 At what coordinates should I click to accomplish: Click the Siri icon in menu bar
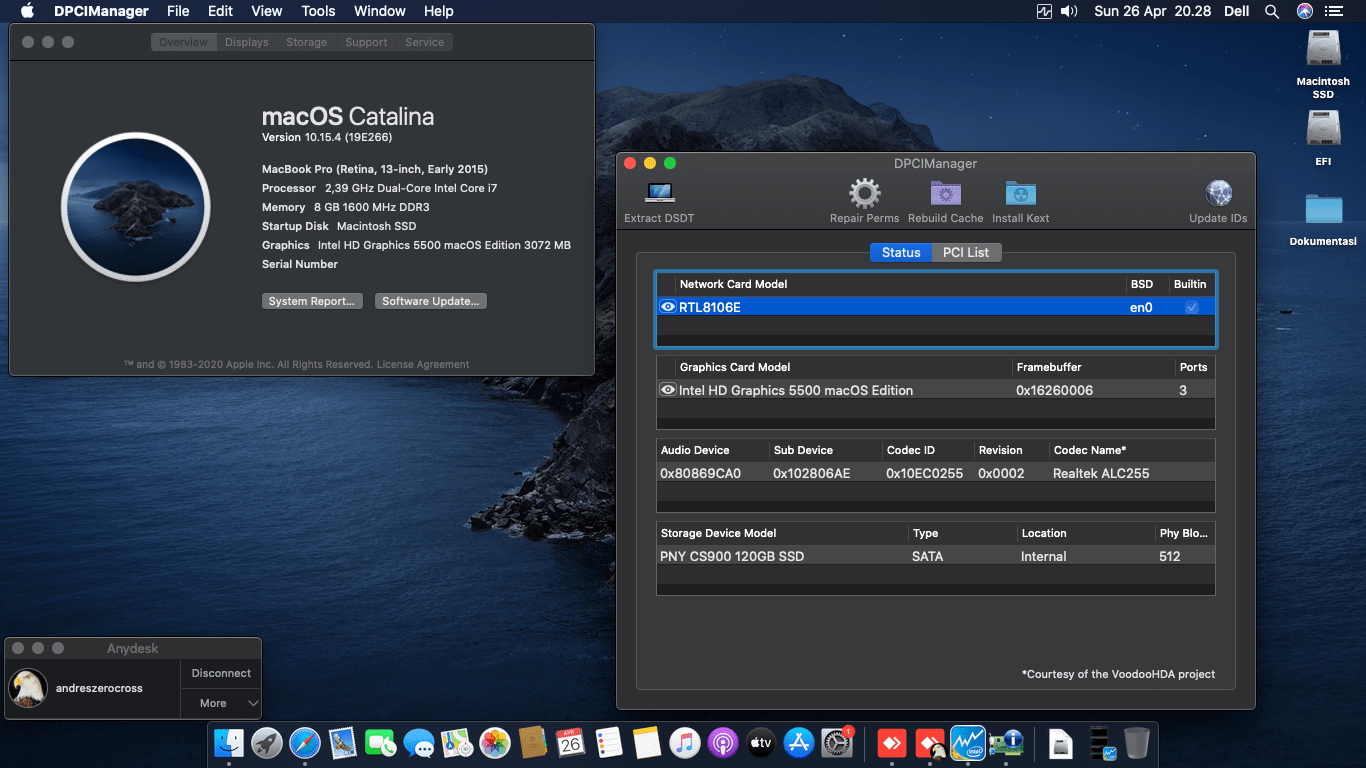(x=1304, y=11)
